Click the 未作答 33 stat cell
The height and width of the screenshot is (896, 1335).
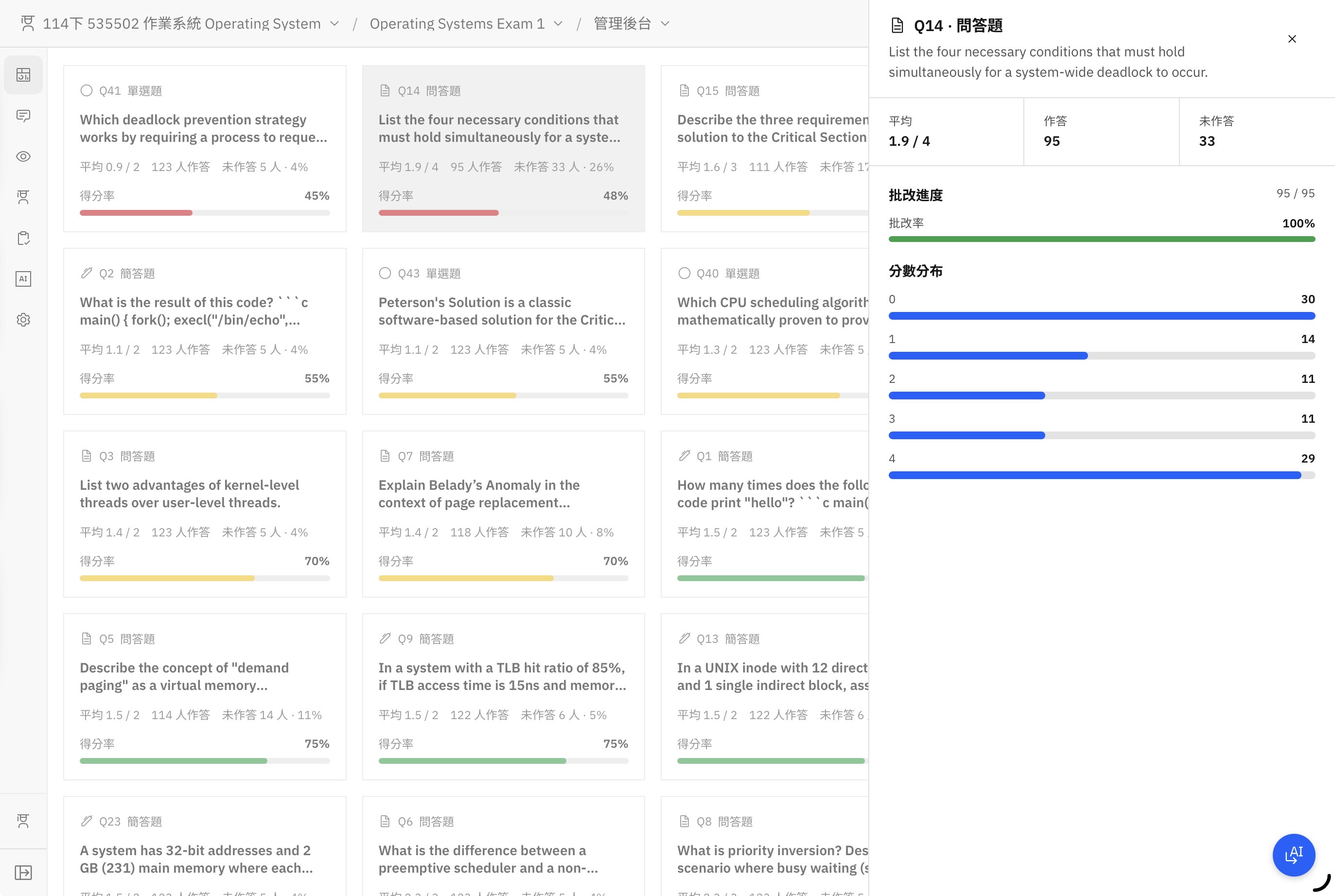coord(1257,132)
